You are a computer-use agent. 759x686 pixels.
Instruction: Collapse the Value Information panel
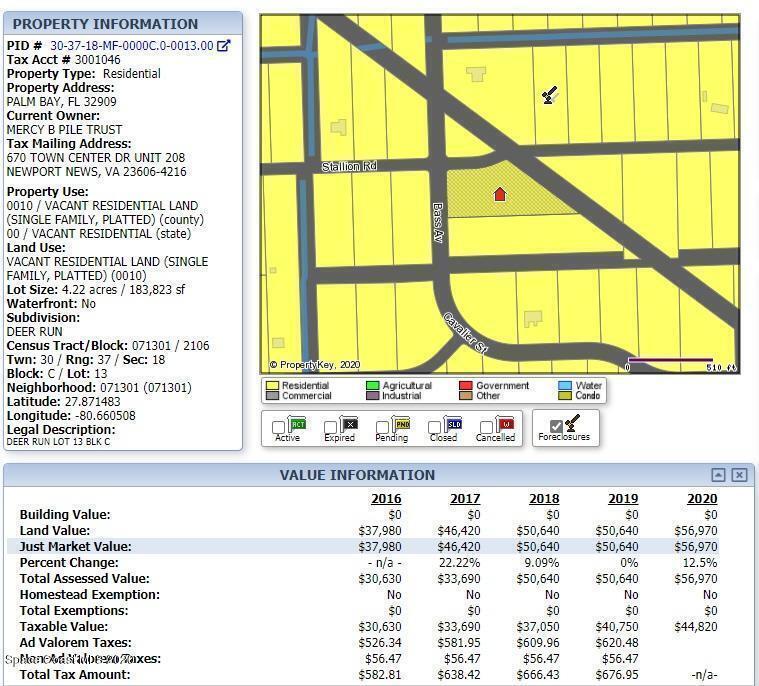point(718,475)
